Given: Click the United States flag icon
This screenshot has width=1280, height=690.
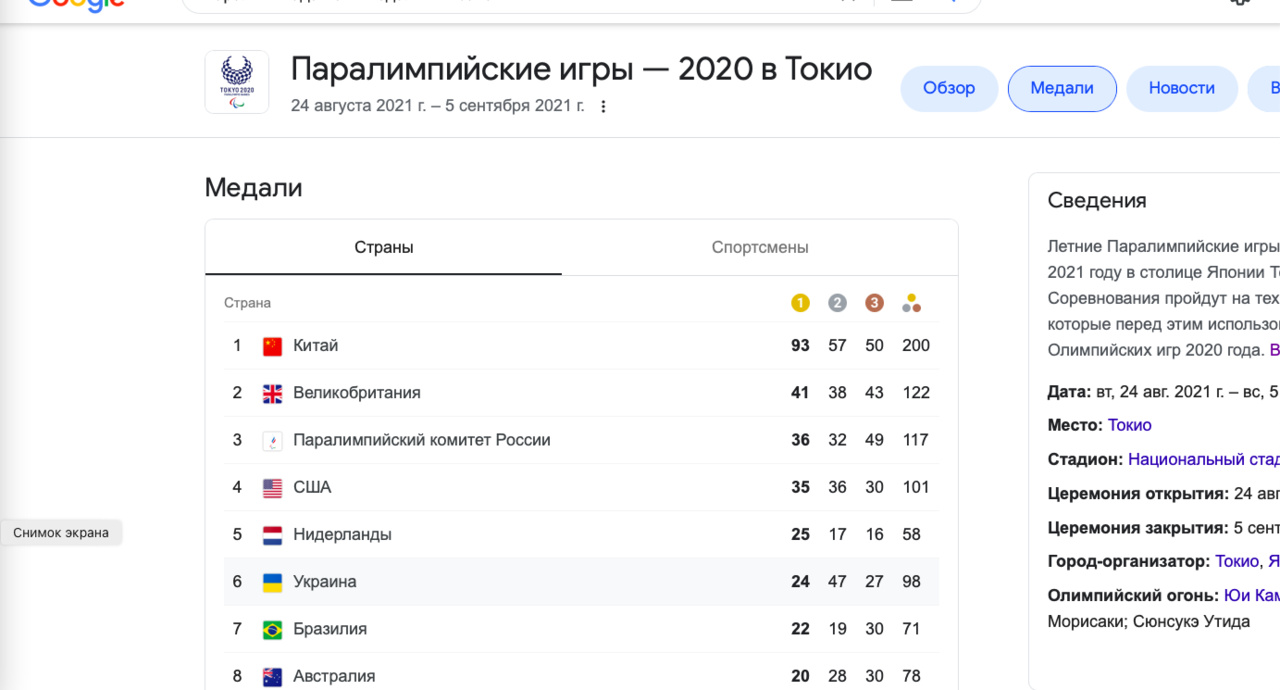Looking at the screenshot, I should 272,488.
